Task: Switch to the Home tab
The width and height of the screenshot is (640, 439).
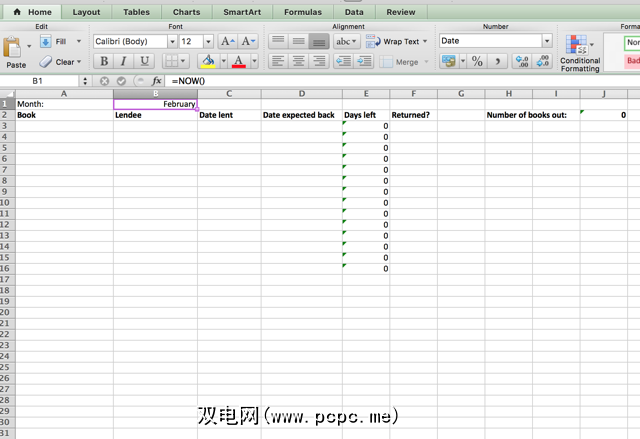Action: pos(33,12)
